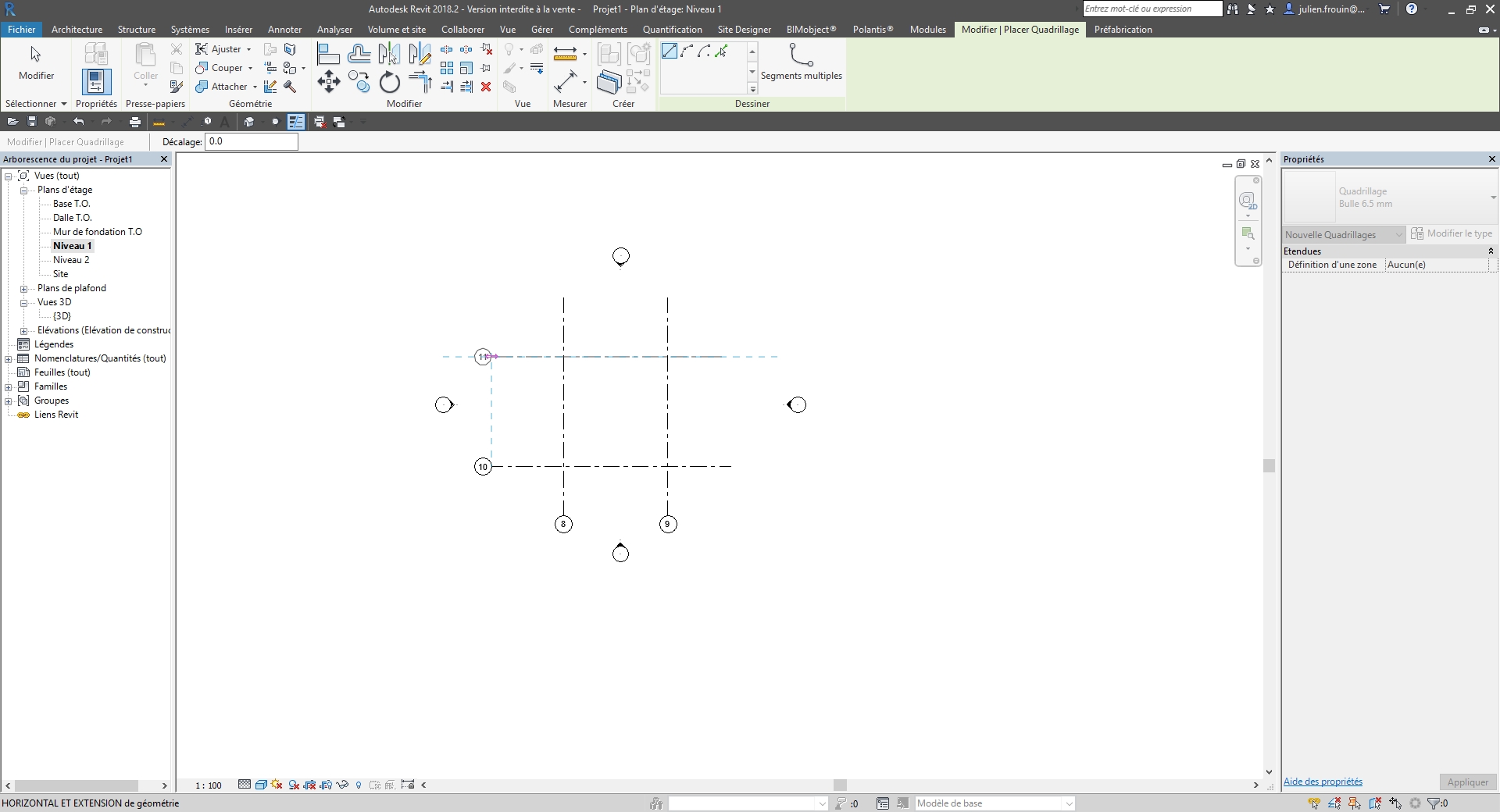Viewport: 1500px width, 812px height.
Task: Click the Segments multiples grid tool
Action: tap(801, 62)
